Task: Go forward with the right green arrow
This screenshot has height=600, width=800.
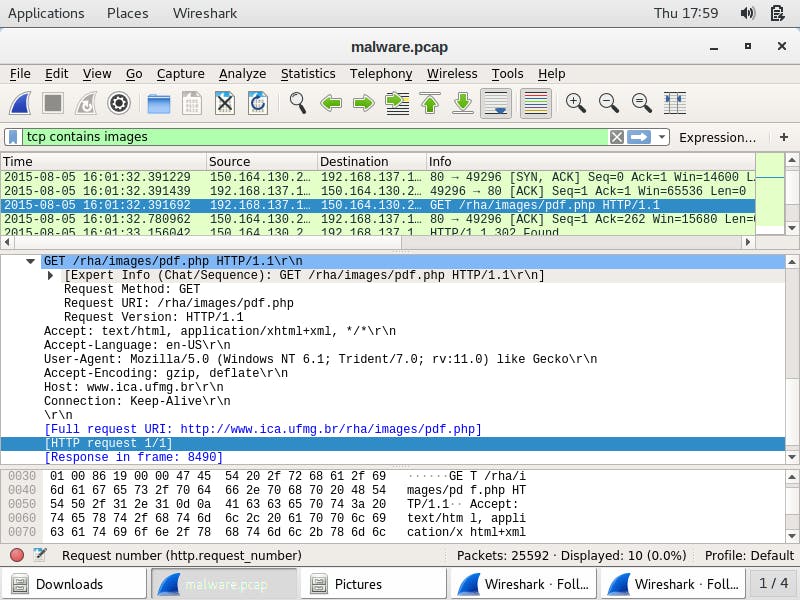Action: point(364,104)
